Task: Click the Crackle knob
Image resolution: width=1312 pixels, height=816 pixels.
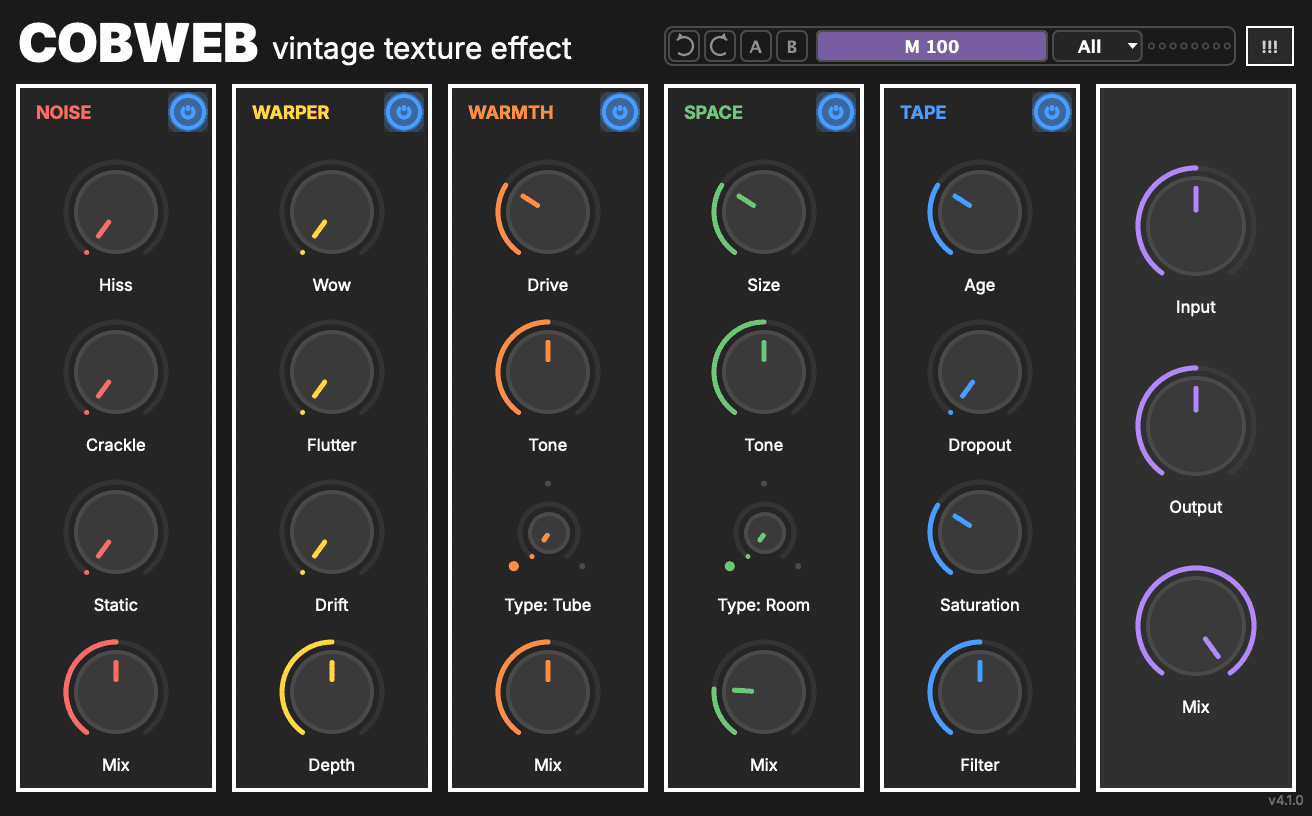Action: pos(116,372)
